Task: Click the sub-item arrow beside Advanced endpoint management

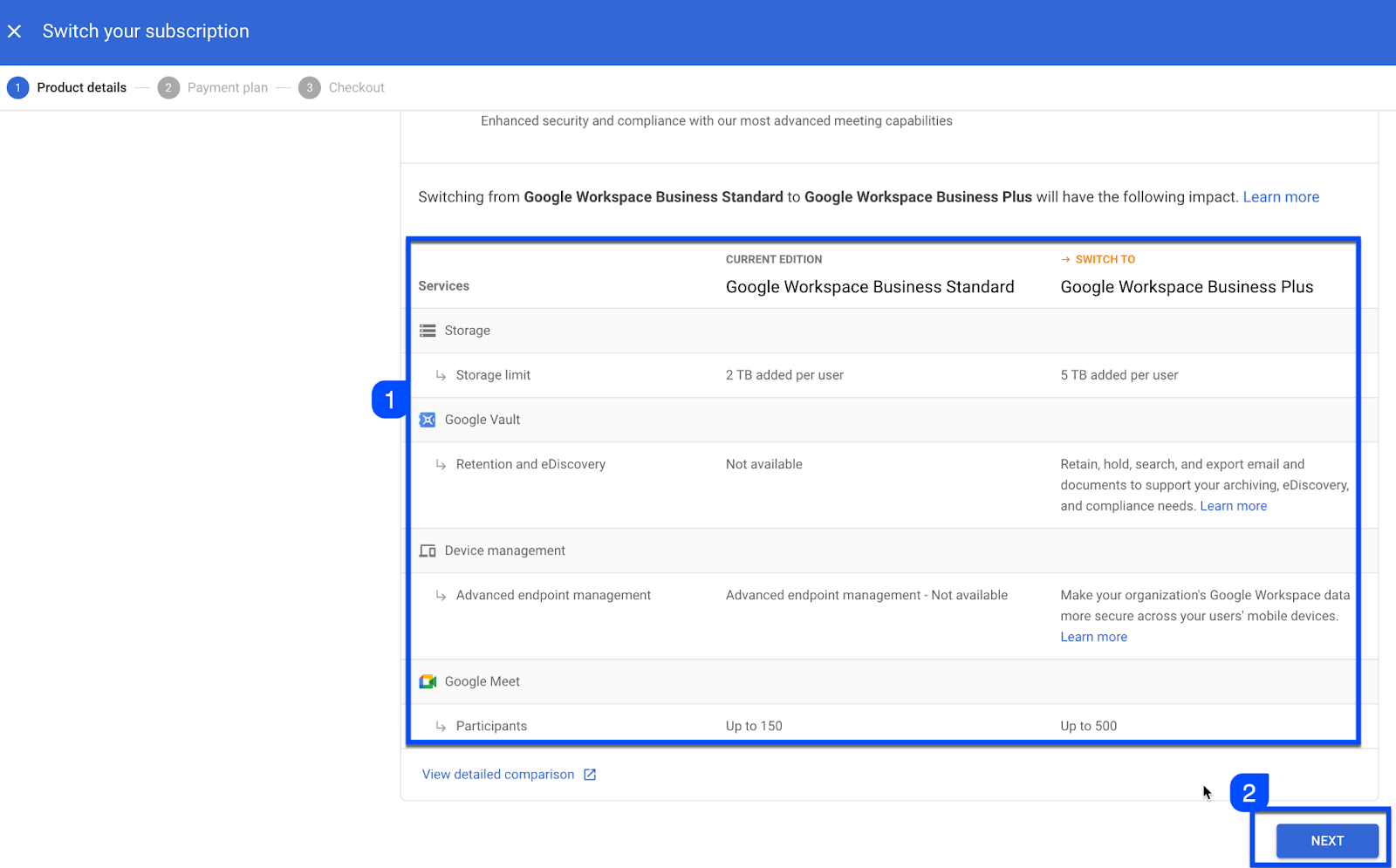Action: point(441,596)
